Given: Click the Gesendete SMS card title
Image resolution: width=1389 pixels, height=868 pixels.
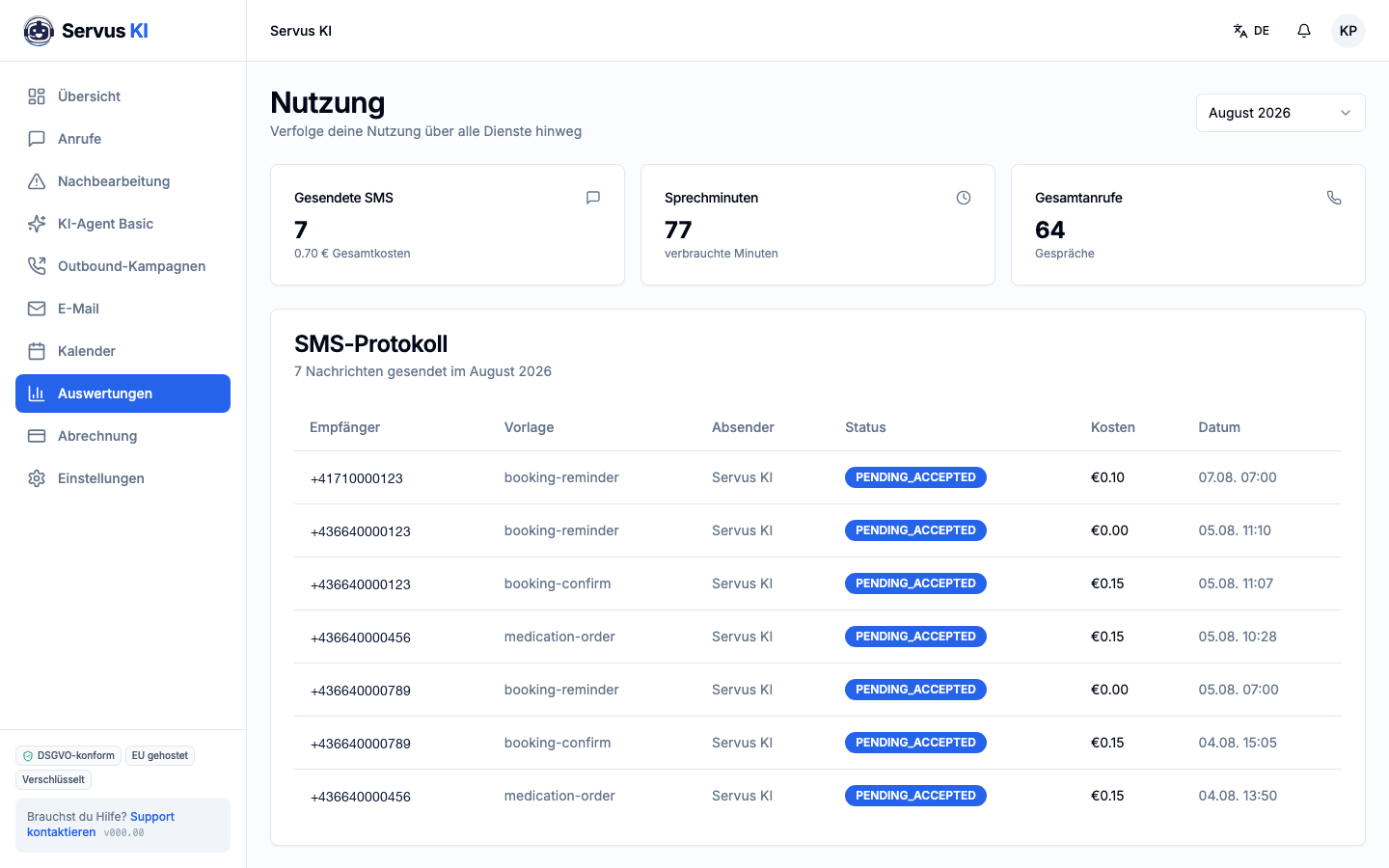Looking at the screenshot, I should point(343,198).
